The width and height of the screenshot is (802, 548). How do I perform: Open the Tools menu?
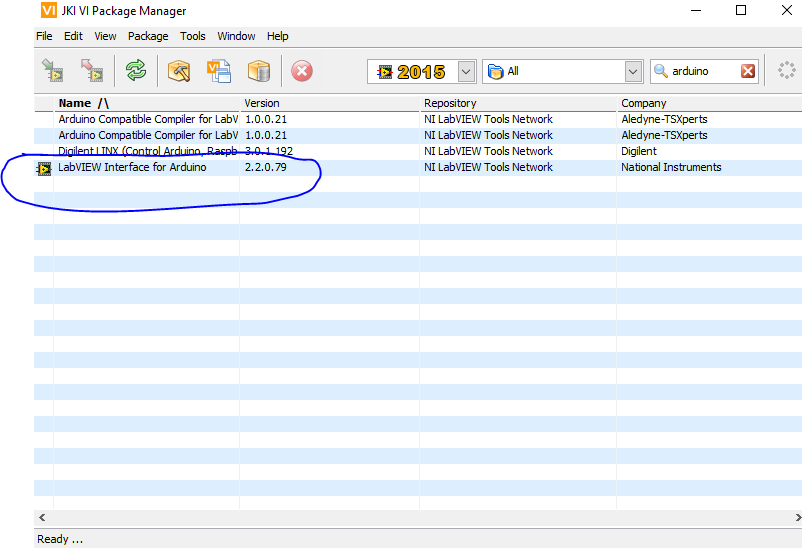coord(192,36)
